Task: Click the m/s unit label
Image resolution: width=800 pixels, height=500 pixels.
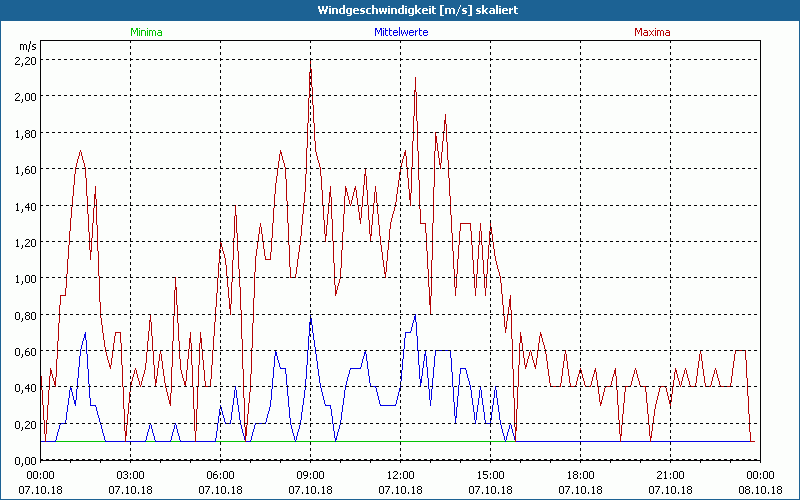Action: 26,46
